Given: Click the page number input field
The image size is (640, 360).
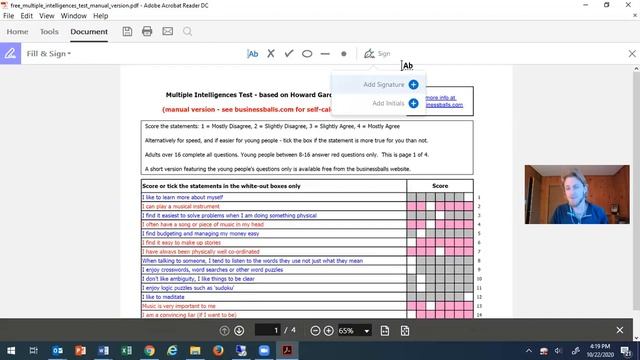Looking at the screenshot, I should (x=268, y=330).
